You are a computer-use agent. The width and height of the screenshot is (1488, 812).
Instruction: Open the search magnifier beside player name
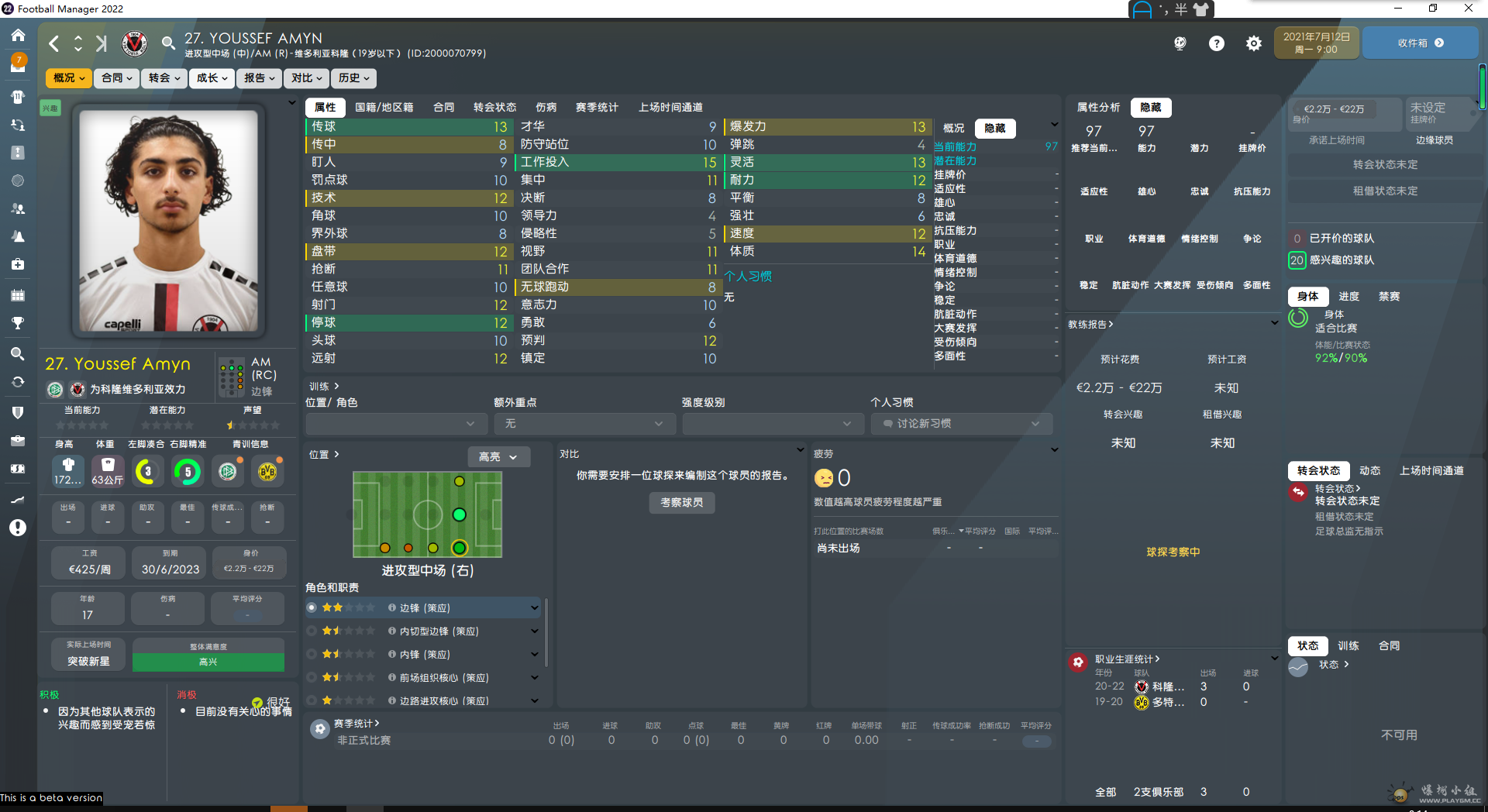[168, 43]
